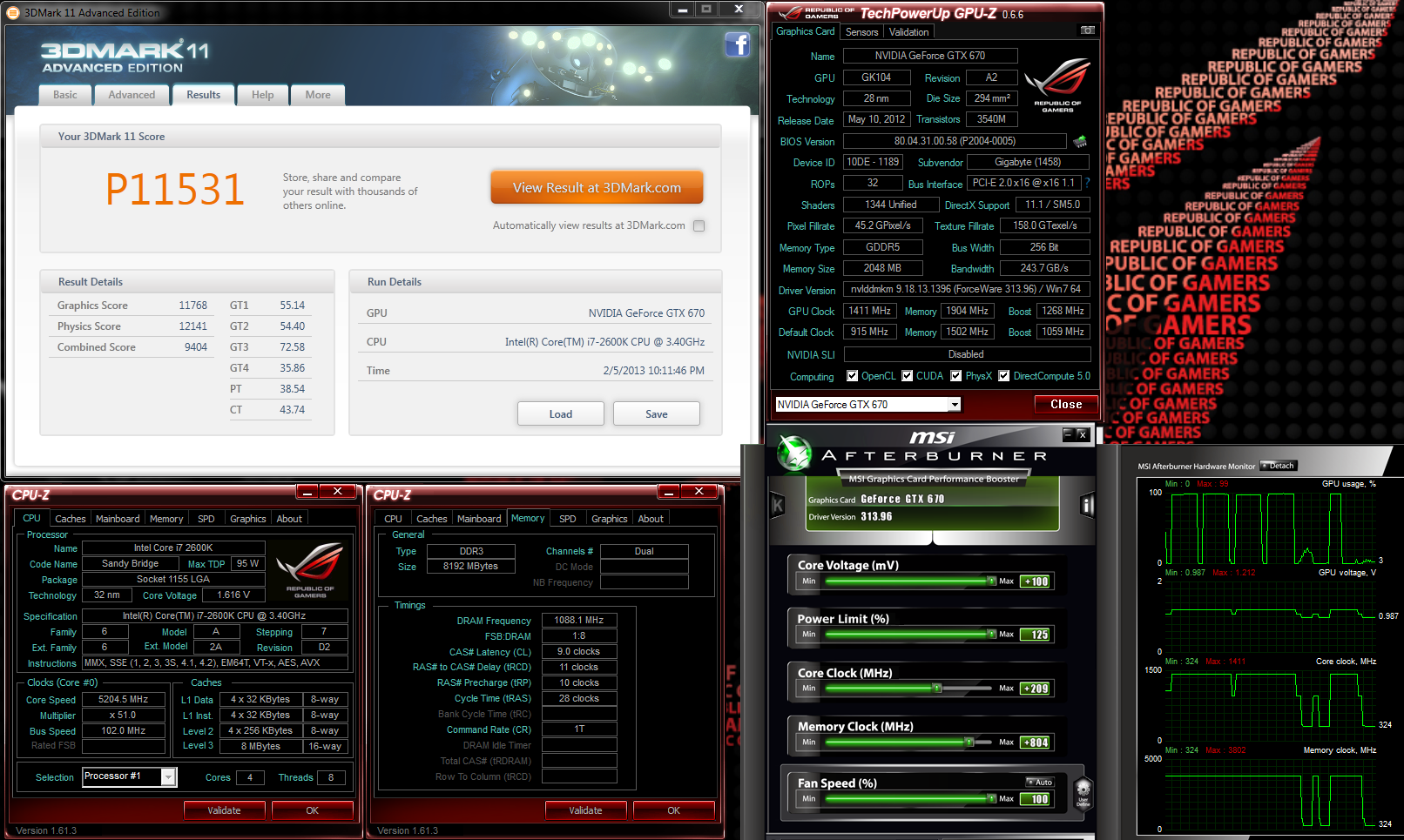Switch to the Sensors tab in GPU-Z
The width and height of the screenshot is (1404, 840).
(861, 32)
